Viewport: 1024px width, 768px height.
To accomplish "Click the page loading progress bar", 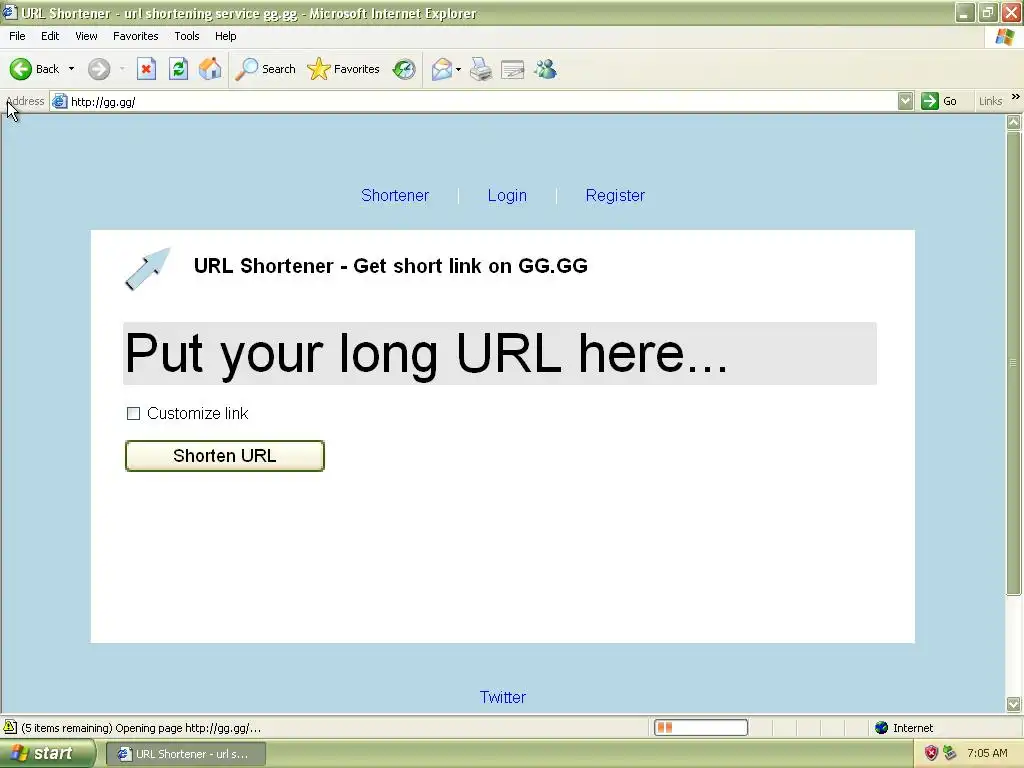I will [701, 728].
